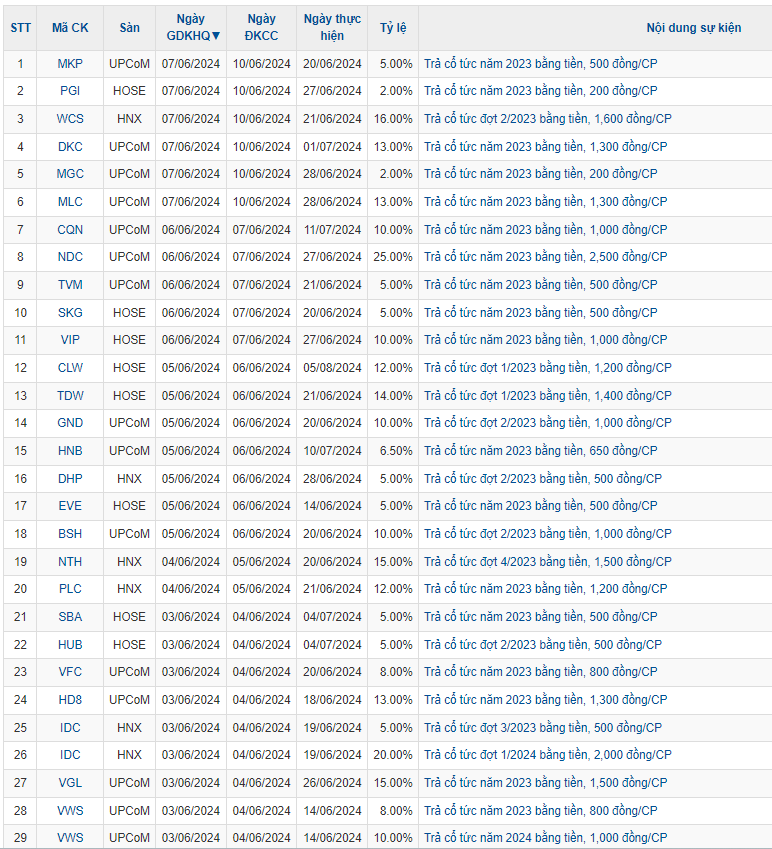
Task: View HNB dividend event 650 đồng/CP
Action: click(540, 451)
